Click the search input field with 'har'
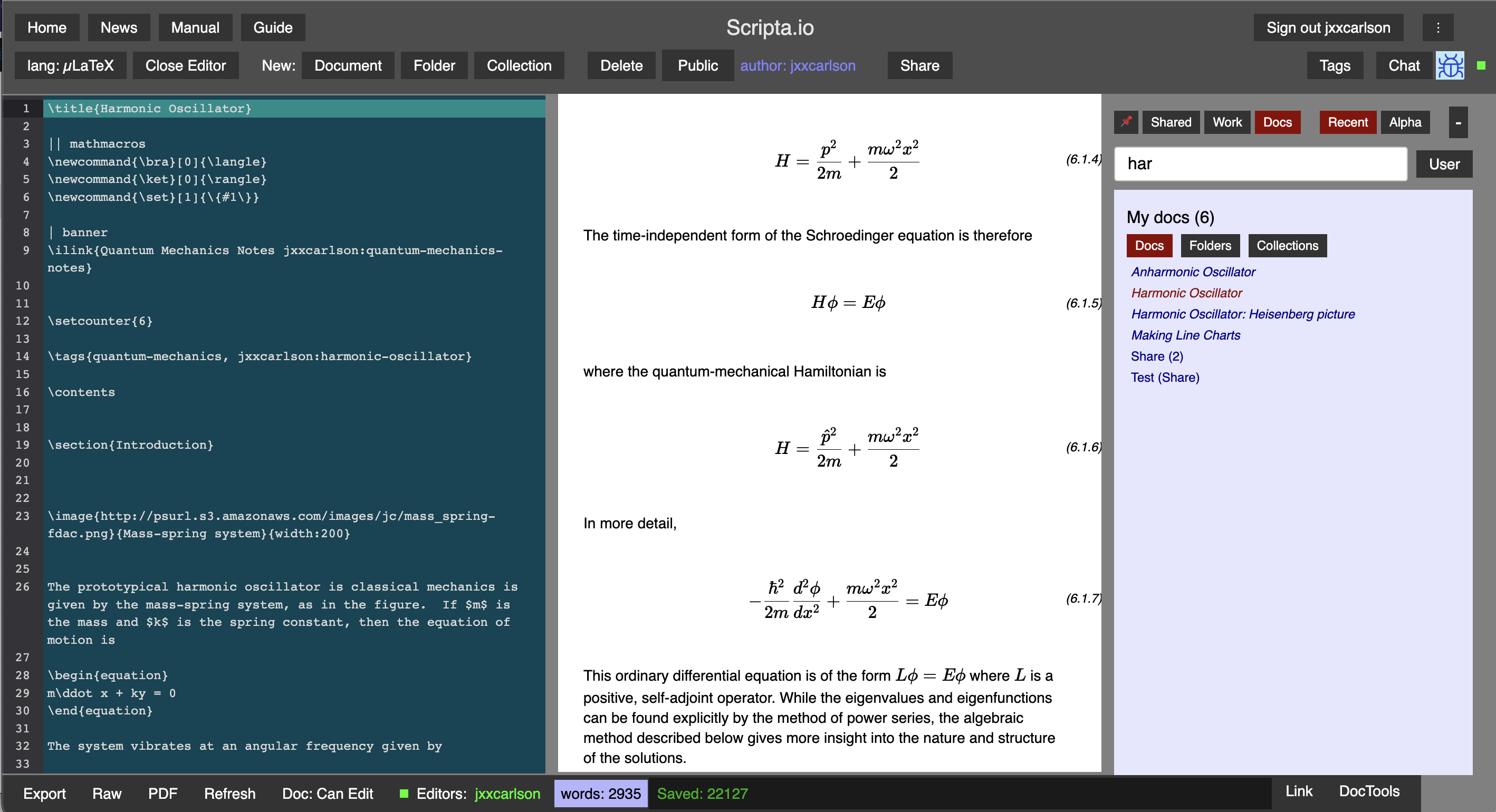This screenshot has height=812, width=1496. [1261, 164]
